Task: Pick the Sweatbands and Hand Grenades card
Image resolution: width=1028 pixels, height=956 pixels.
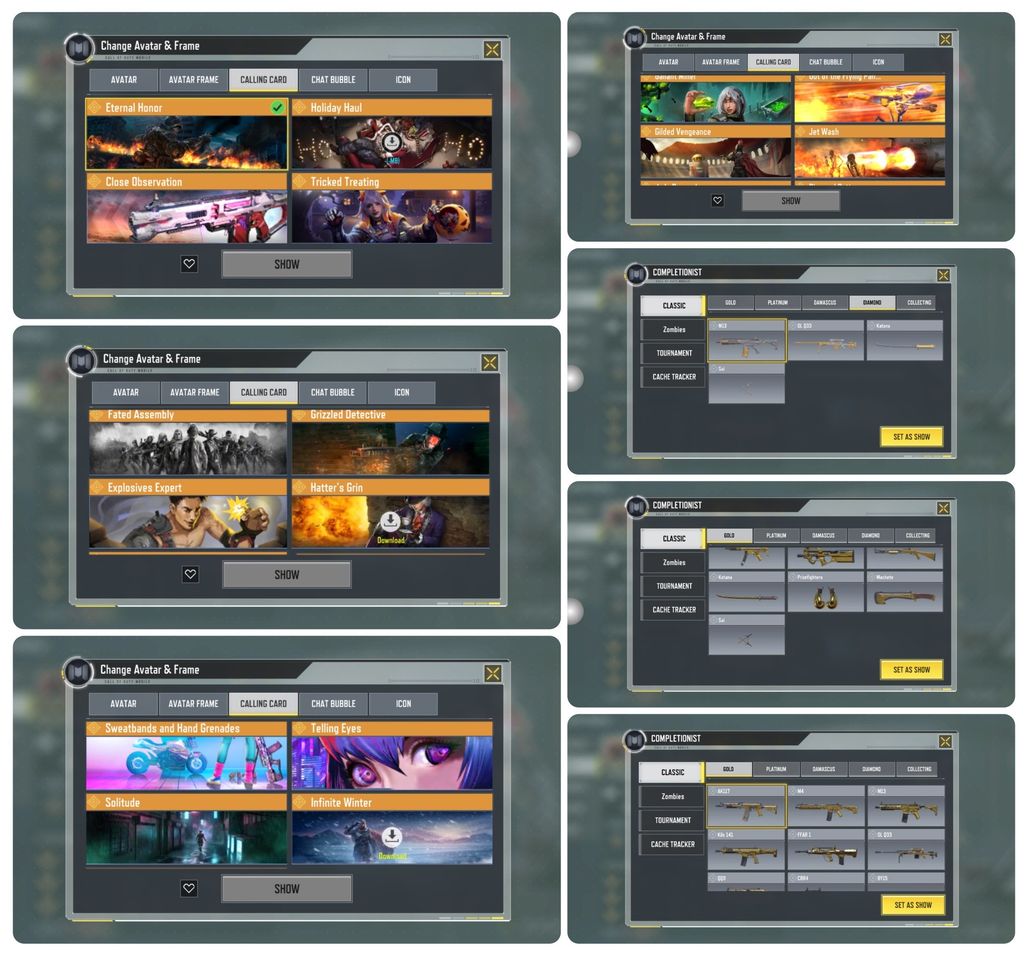Action: click(x=187, y=755)
